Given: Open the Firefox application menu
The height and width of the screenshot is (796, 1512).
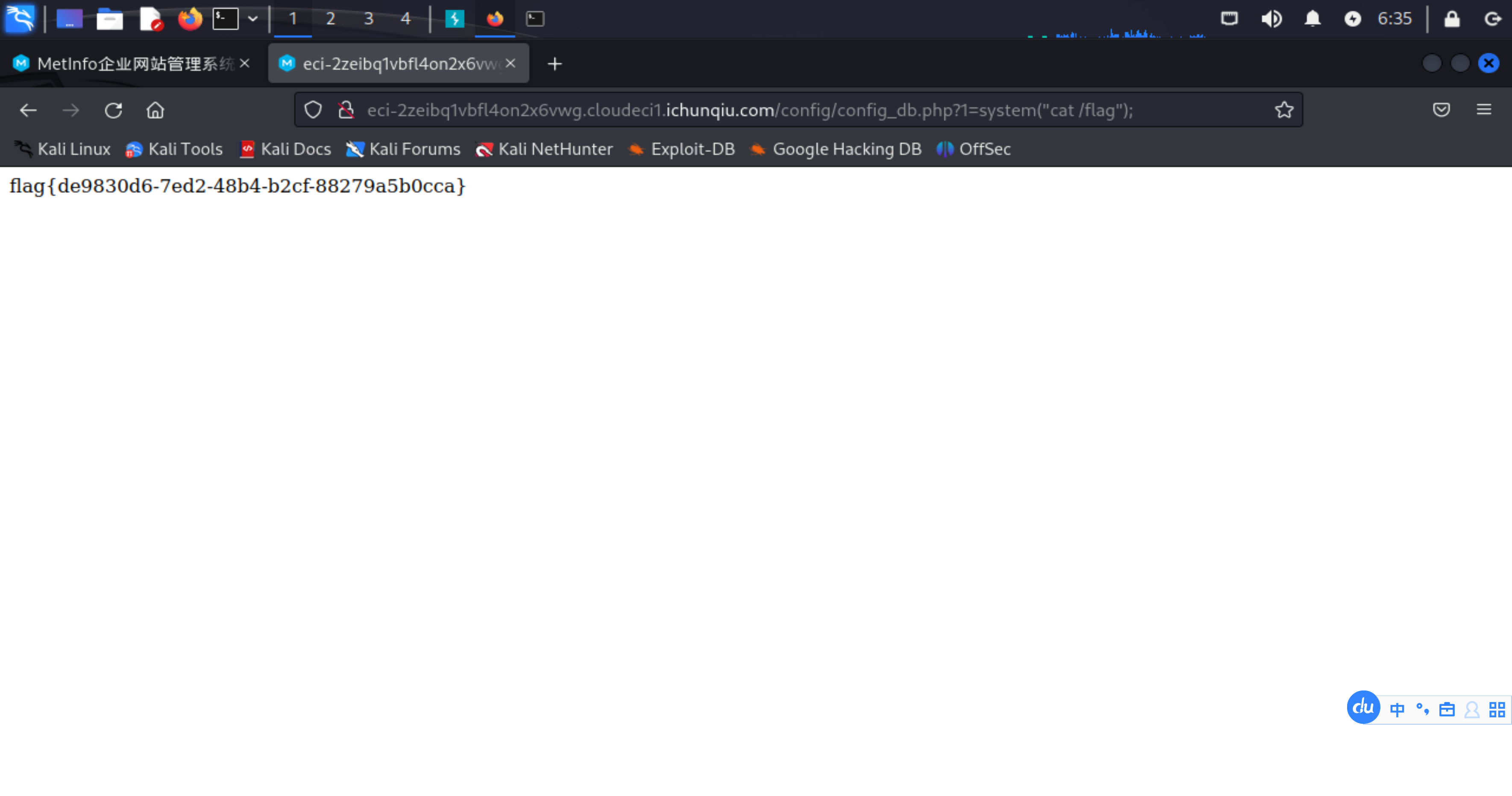Looking at the screenshot, I should (1484, 110).
